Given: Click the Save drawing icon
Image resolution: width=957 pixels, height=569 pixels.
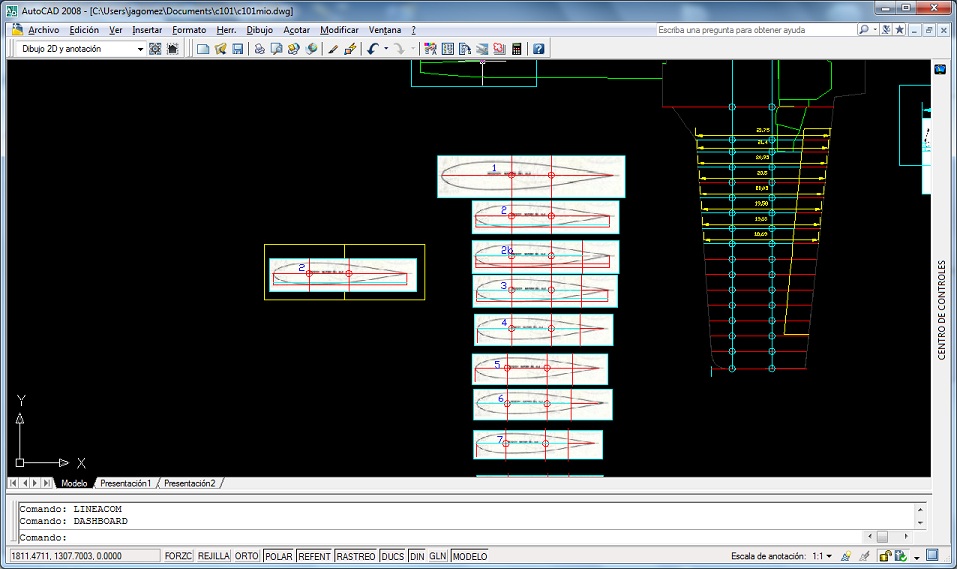Looking at the screenshot, I should 237,49.
